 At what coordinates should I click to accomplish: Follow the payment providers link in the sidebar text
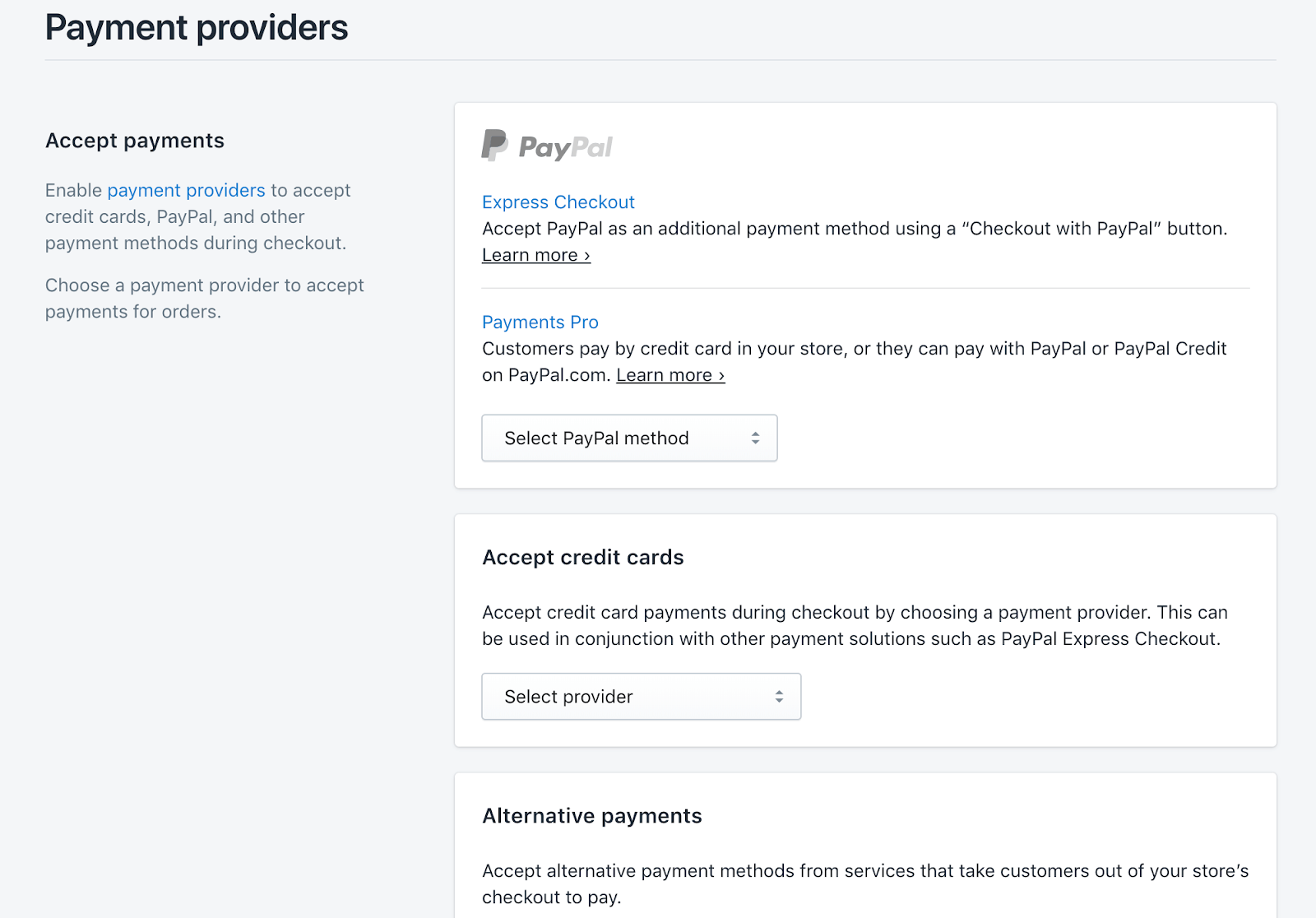point(186,190)
